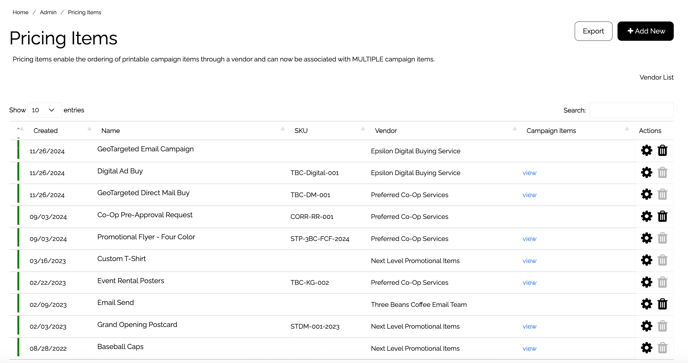Delete the Co-Op Pre-Approval Request item
Screen dimensions: 688x363
tap(663, 216)
